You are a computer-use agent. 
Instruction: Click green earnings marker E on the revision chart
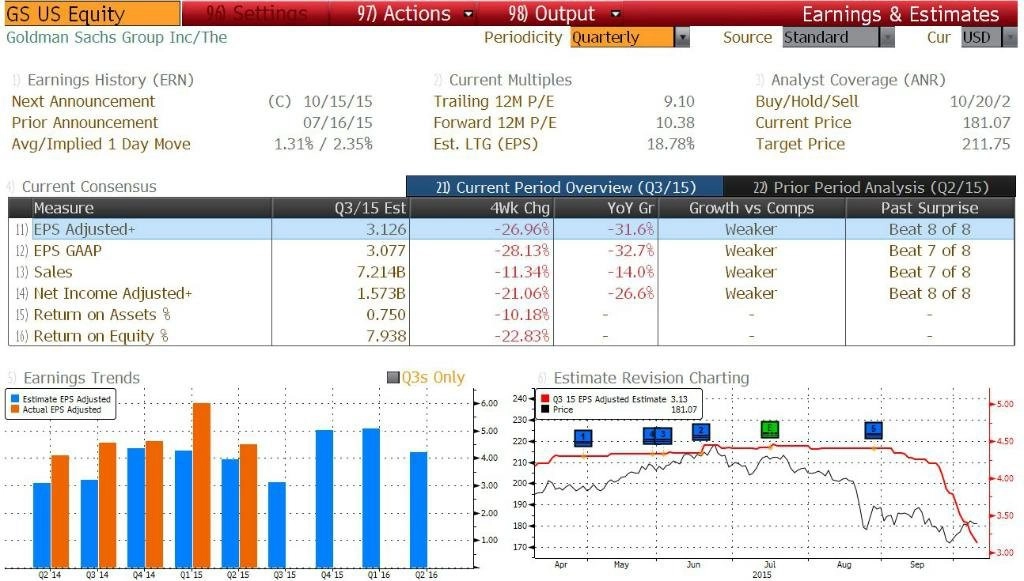pos(770,429)
